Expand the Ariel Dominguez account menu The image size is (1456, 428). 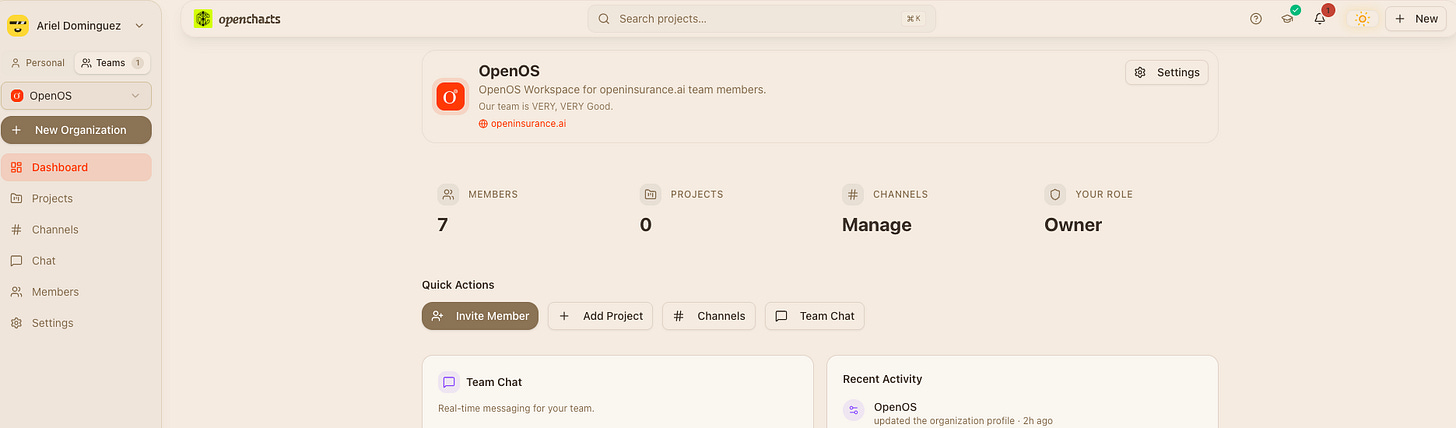[138, 26]
